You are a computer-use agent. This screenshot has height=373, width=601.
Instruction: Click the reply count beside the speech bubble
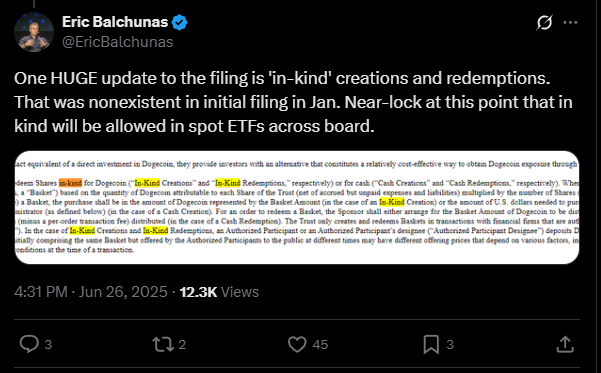point(48,345)
